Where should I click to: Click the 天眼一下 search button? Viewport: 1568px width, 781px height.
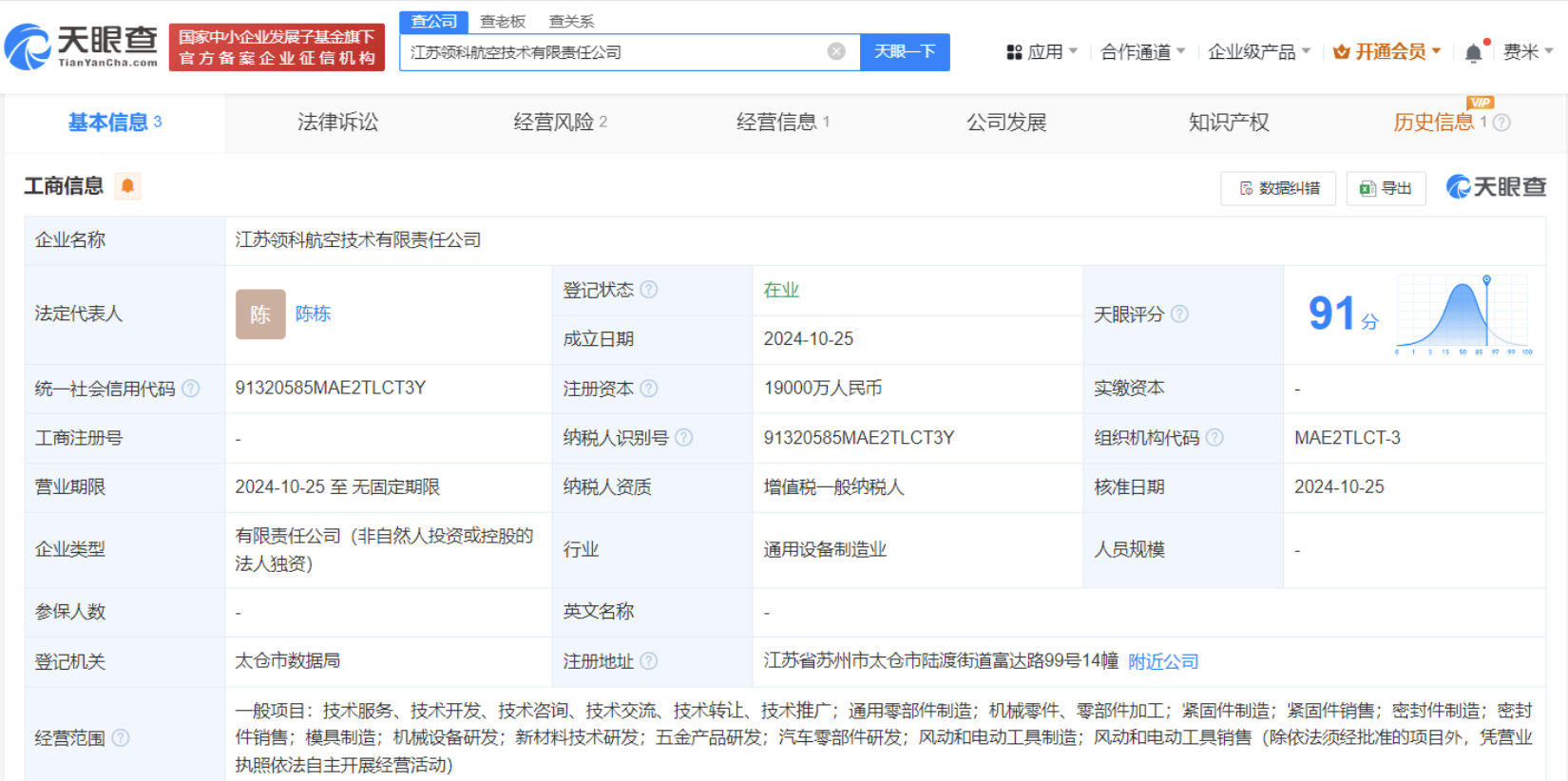coord(905,51)
